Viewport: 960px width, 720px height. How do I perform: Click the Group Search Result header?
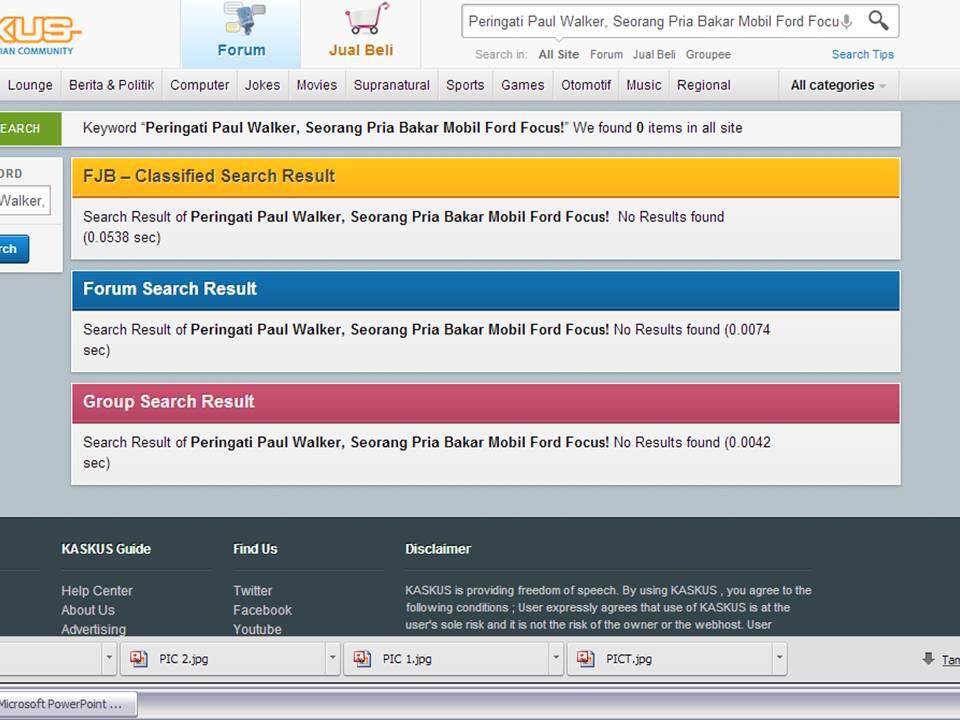(486, 402)
